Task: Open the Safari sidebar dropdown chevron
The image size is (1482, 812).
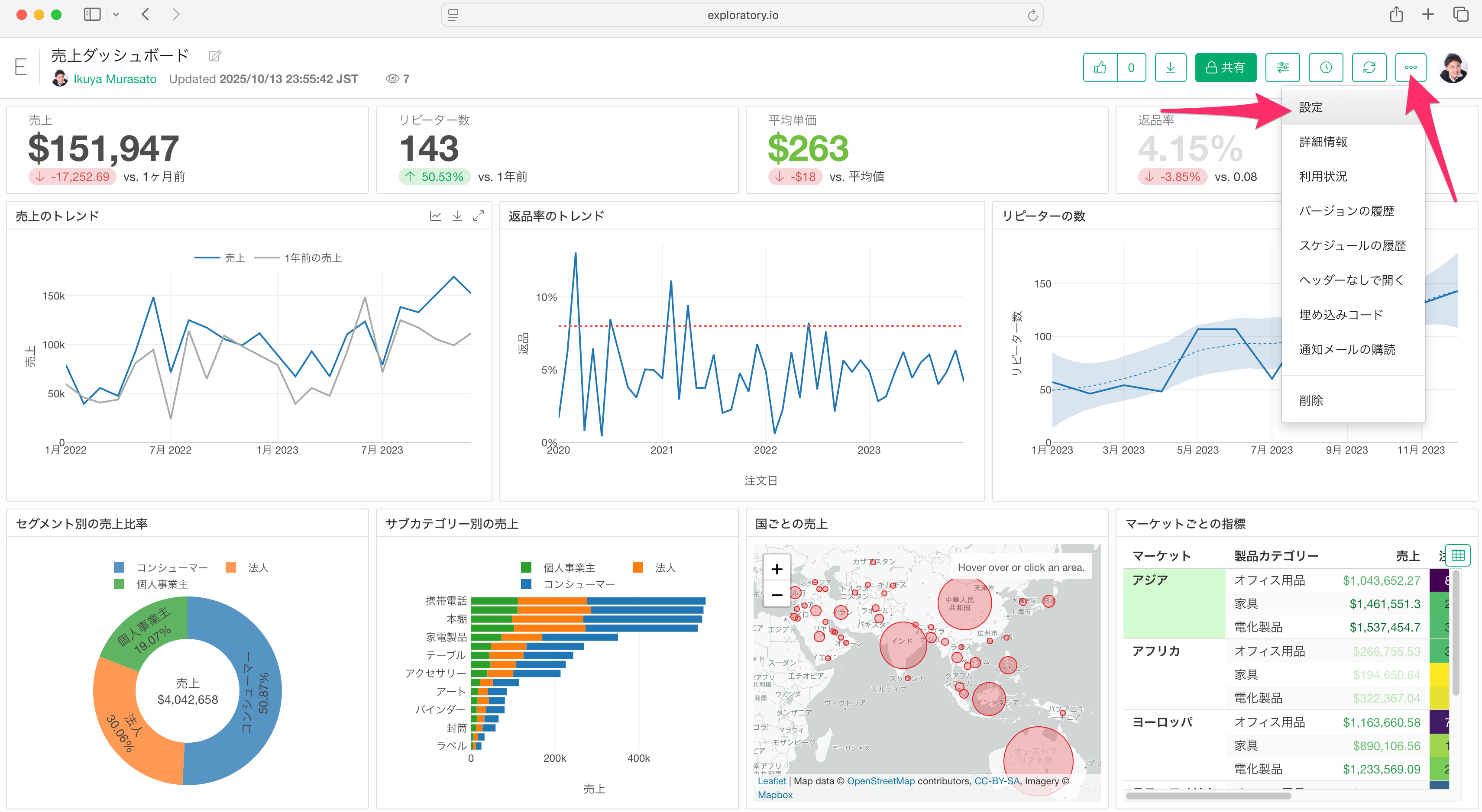Action: click(x=116, y=15)
